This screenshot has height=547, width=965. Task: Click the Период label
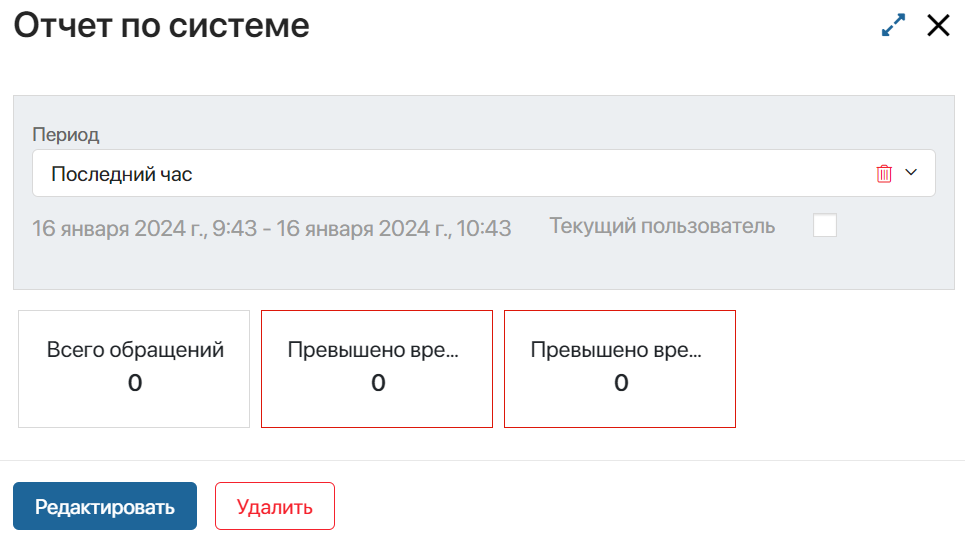[66, 134]
